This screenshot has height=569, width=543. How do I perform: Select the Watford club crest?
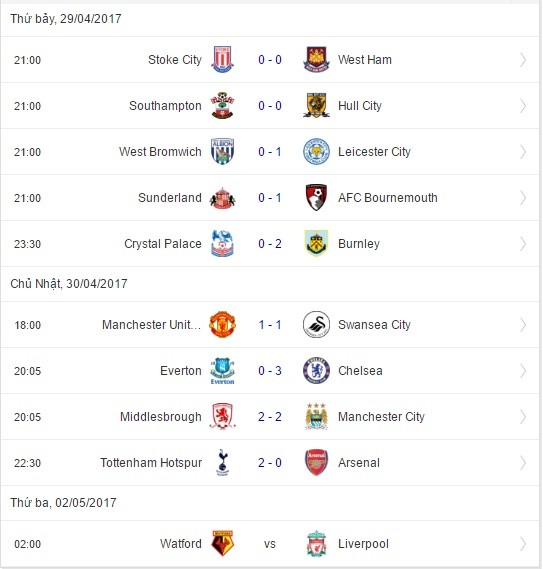[x=222, y=544]
